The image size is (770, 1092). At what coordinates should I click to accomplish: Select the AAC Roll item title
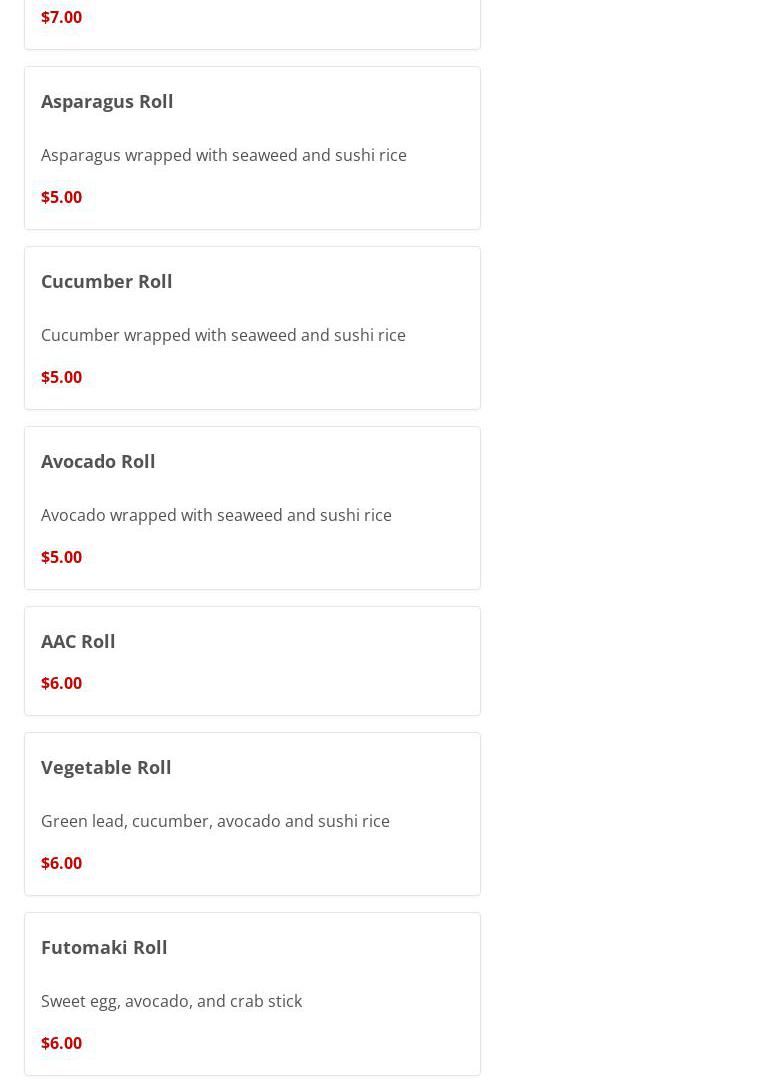[78, 641]
